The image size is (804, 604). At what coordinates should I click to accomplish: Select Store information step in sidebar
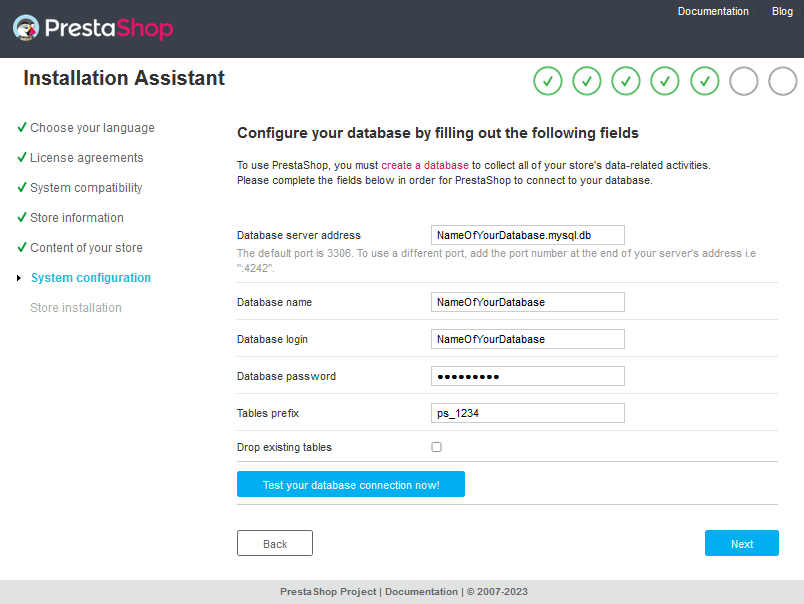[x=76, y=217]
